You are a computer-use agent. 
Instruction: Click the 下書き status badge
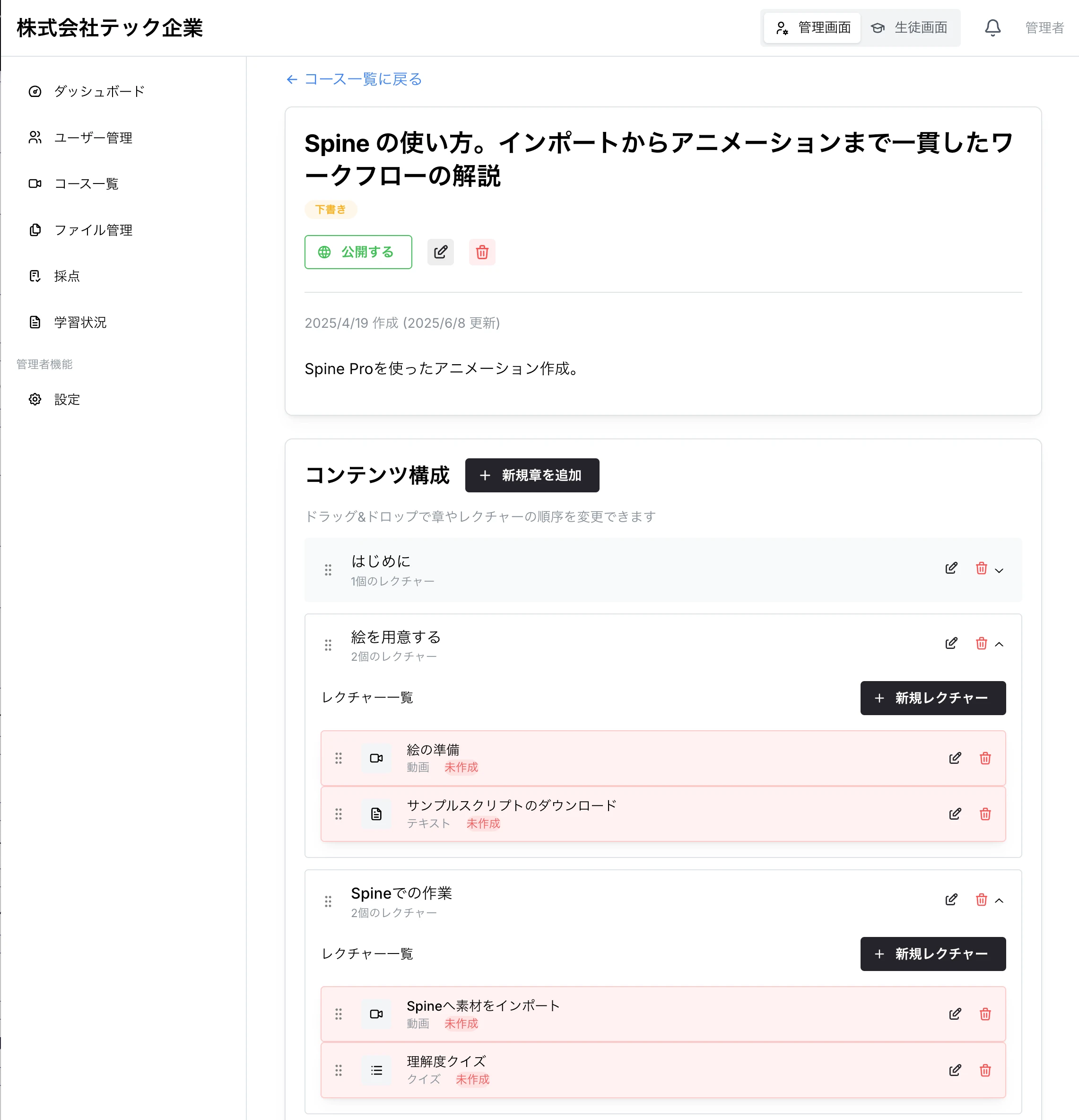point(331,210)
